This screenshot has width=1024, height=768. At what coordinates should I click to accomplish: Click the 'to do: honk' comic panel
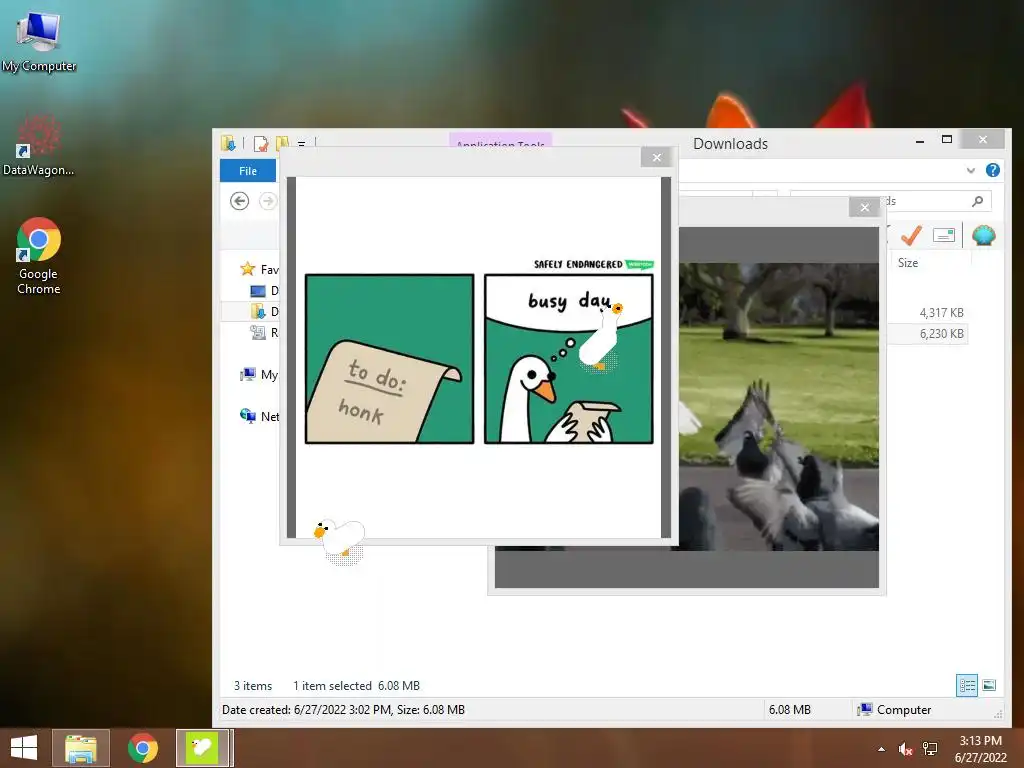[389, 359]
